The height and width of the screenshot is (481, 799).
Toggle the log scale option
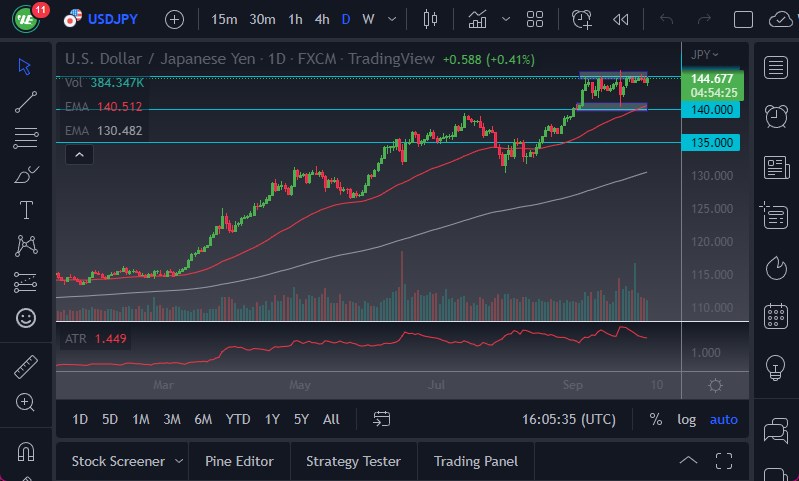tap(686, 419)
